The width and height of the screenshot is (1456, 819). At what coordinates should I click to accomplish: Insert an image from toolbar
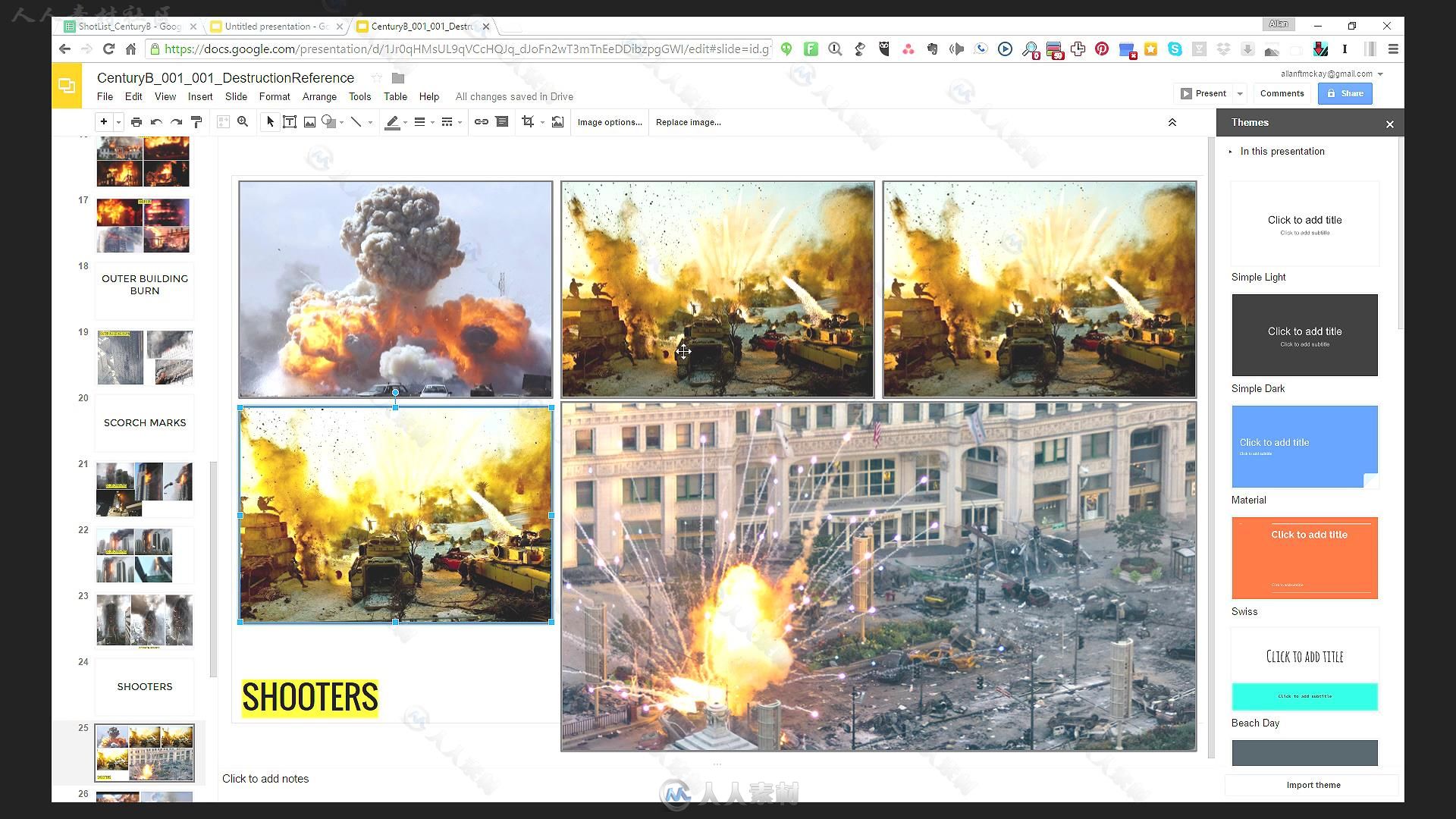(309, 122)
